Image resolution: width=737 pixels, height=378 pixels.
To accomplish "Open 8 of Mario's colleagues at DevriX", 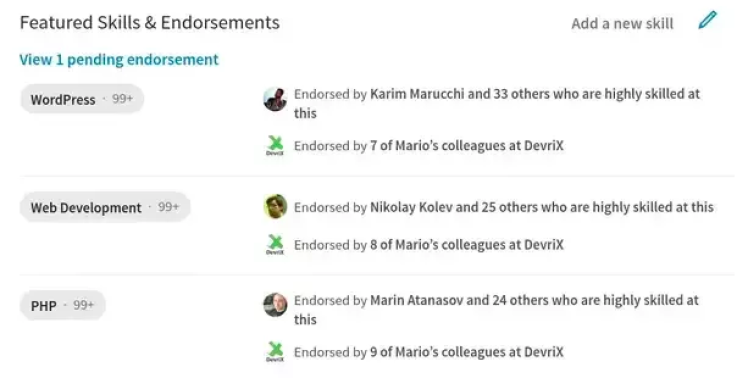I will [466, 244].
